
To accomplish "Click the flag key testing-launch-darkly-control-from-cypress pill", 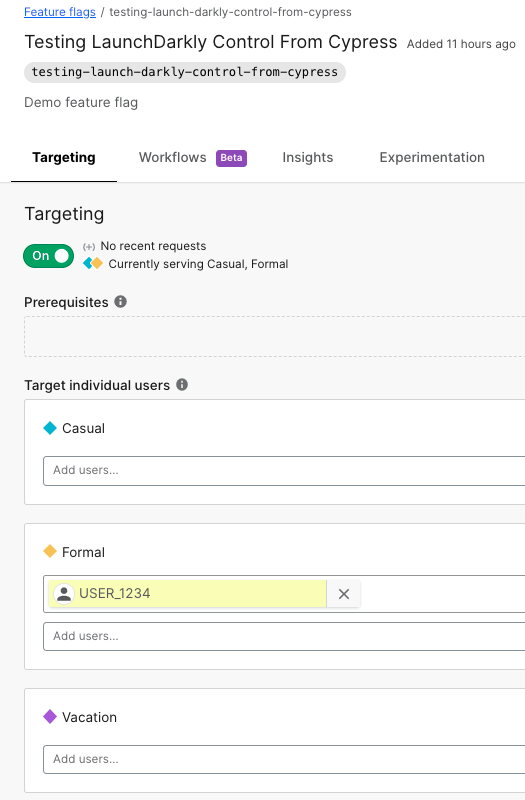I will 185,72.
